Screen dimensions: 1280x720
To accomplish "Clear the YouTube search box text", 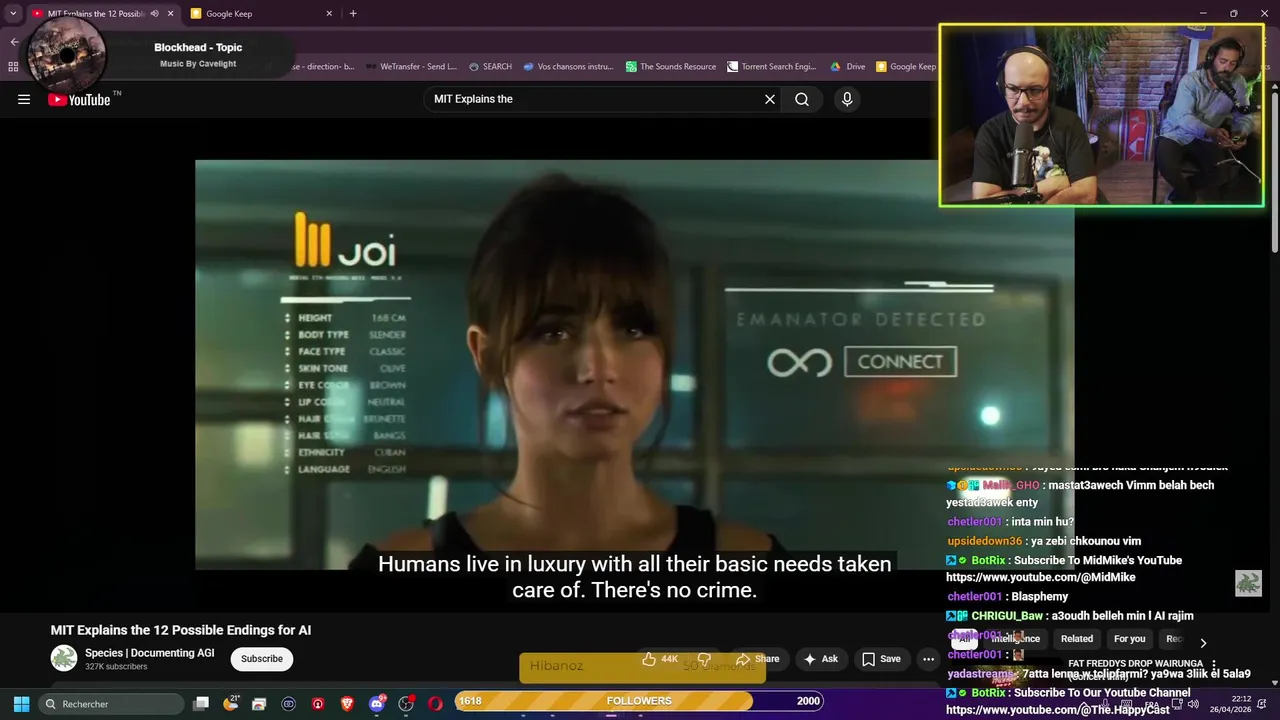I will pos(770,99).
